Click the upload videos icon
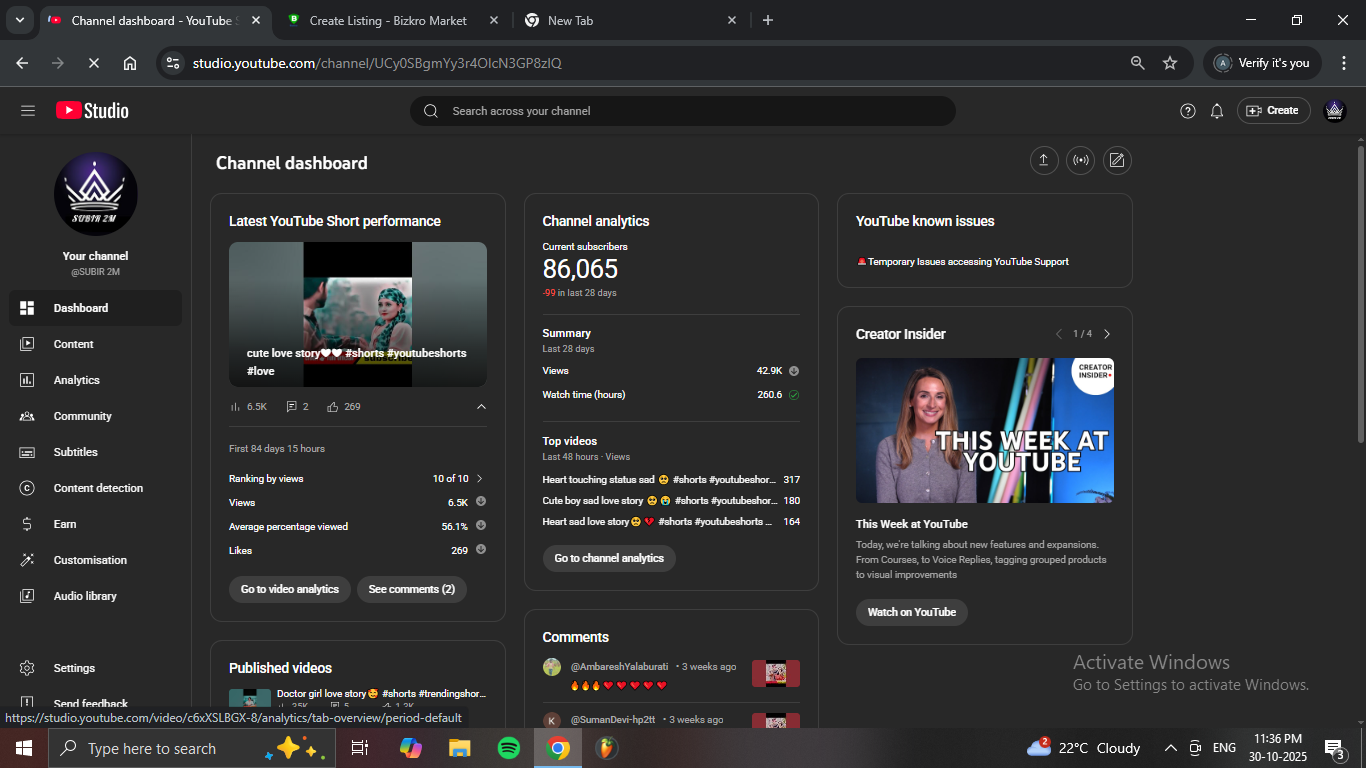Image resolution: width=1366 pixels, height=768 pixels. pyautogui.click(x=1044, y=161)
